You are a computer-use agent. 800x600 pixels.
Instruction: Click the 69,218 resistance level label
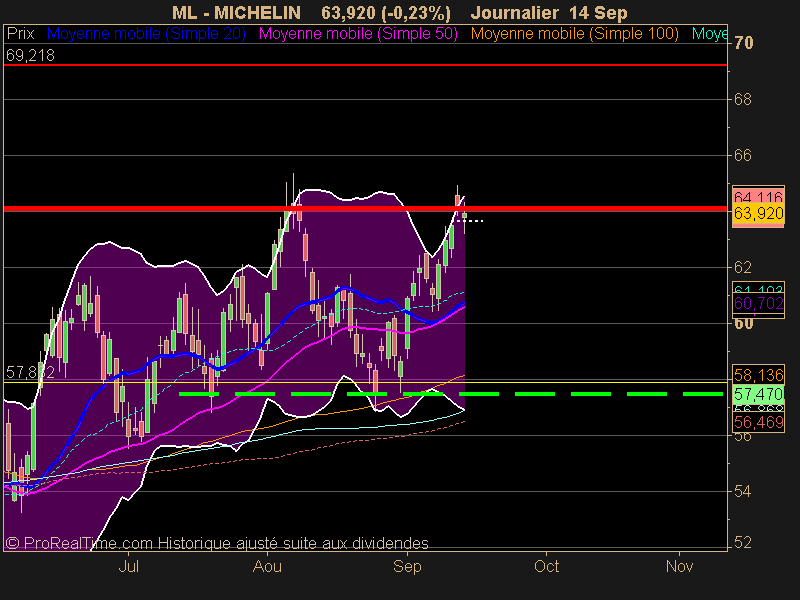(30, 55)
